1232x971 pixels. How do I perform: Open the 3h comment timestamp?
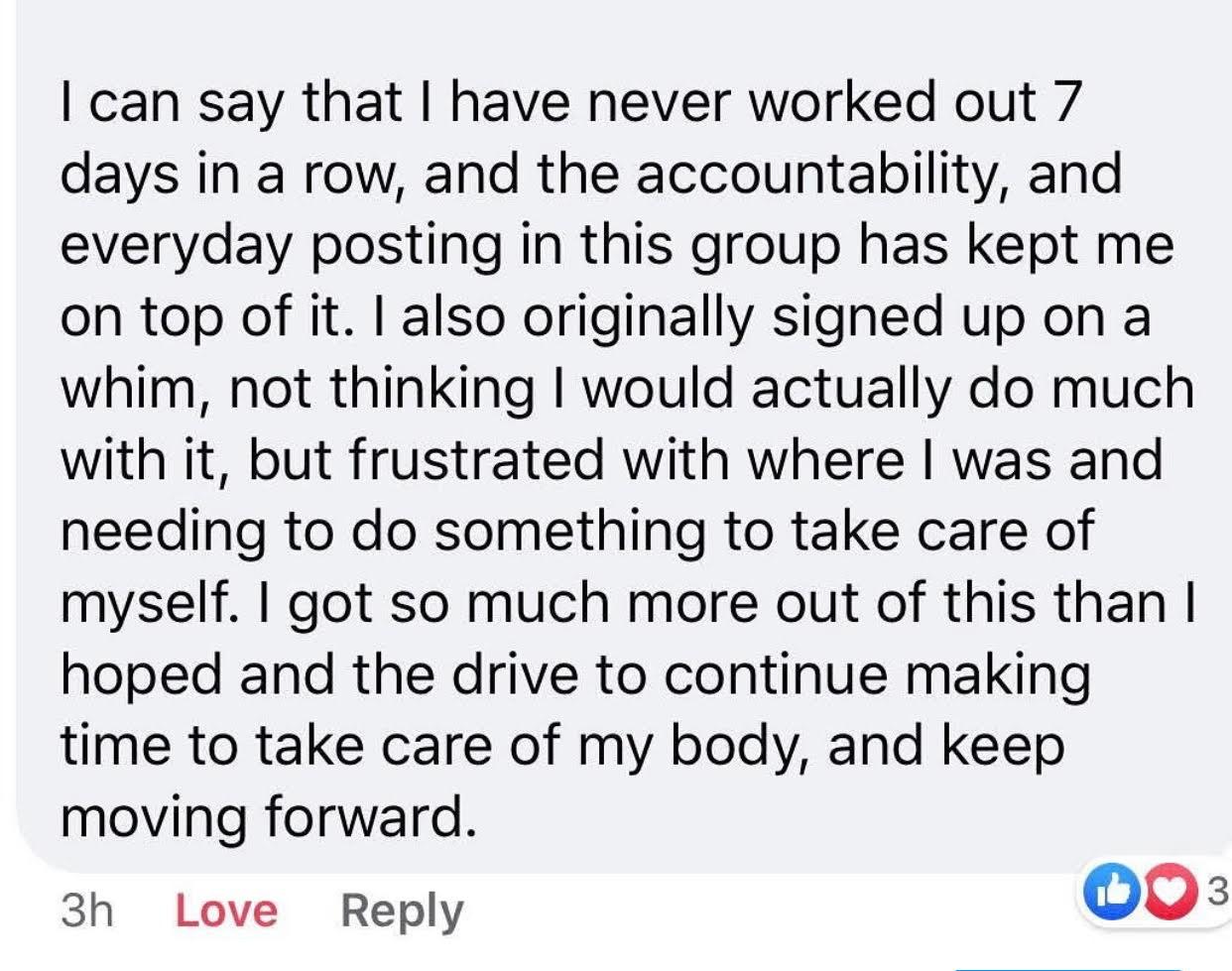tap(86, 910)
